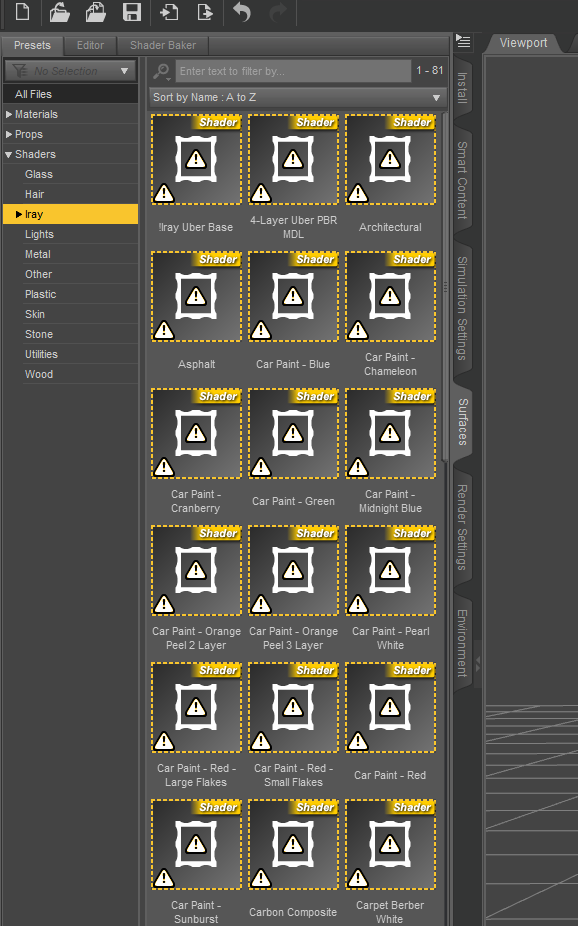This screenshot has height=926, width=578.
Task: Switch to the Editor tab
Action: (x=90, y=45)
